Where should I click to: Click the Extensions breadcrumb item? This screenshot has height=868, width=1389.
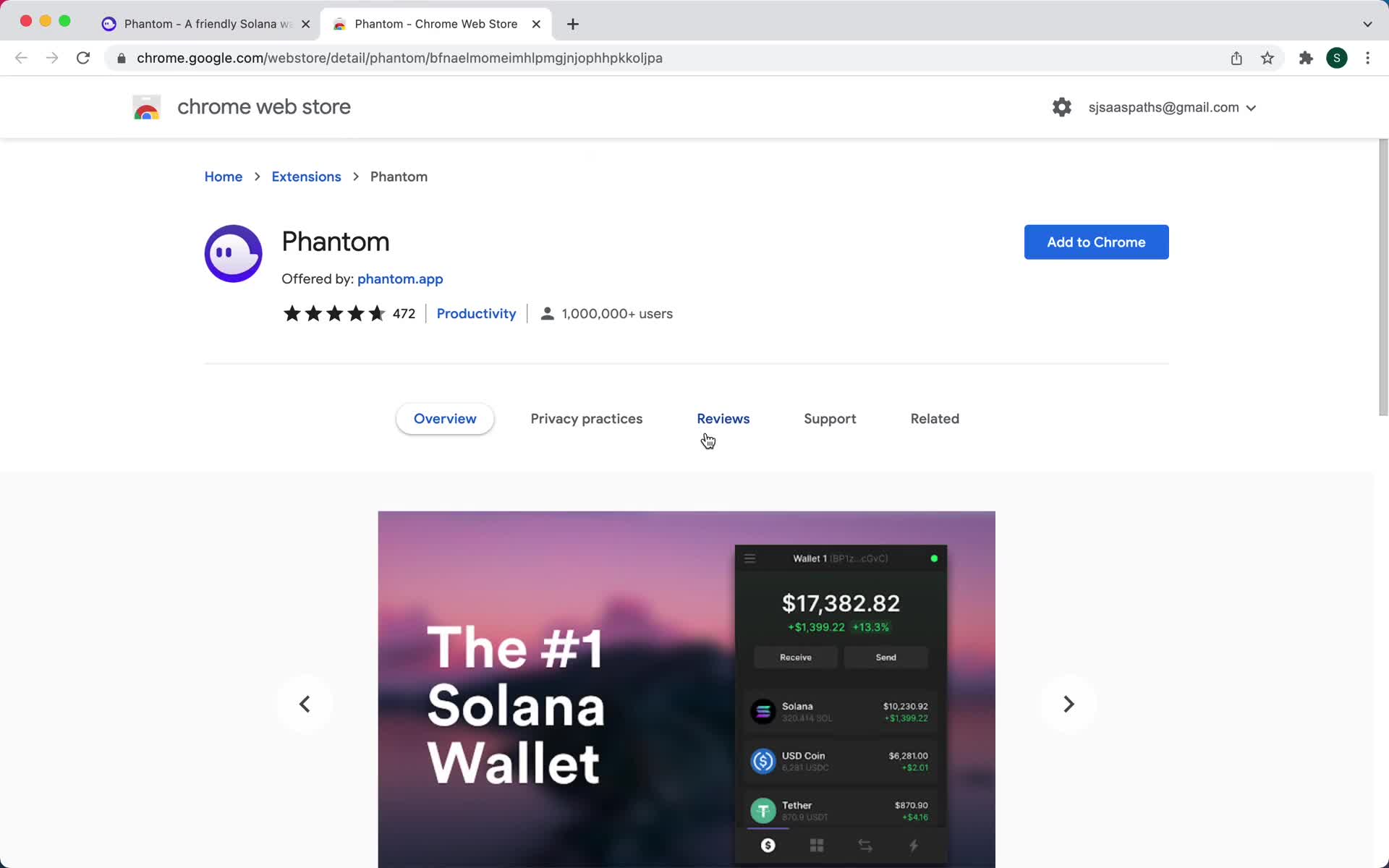coord(306,176)
